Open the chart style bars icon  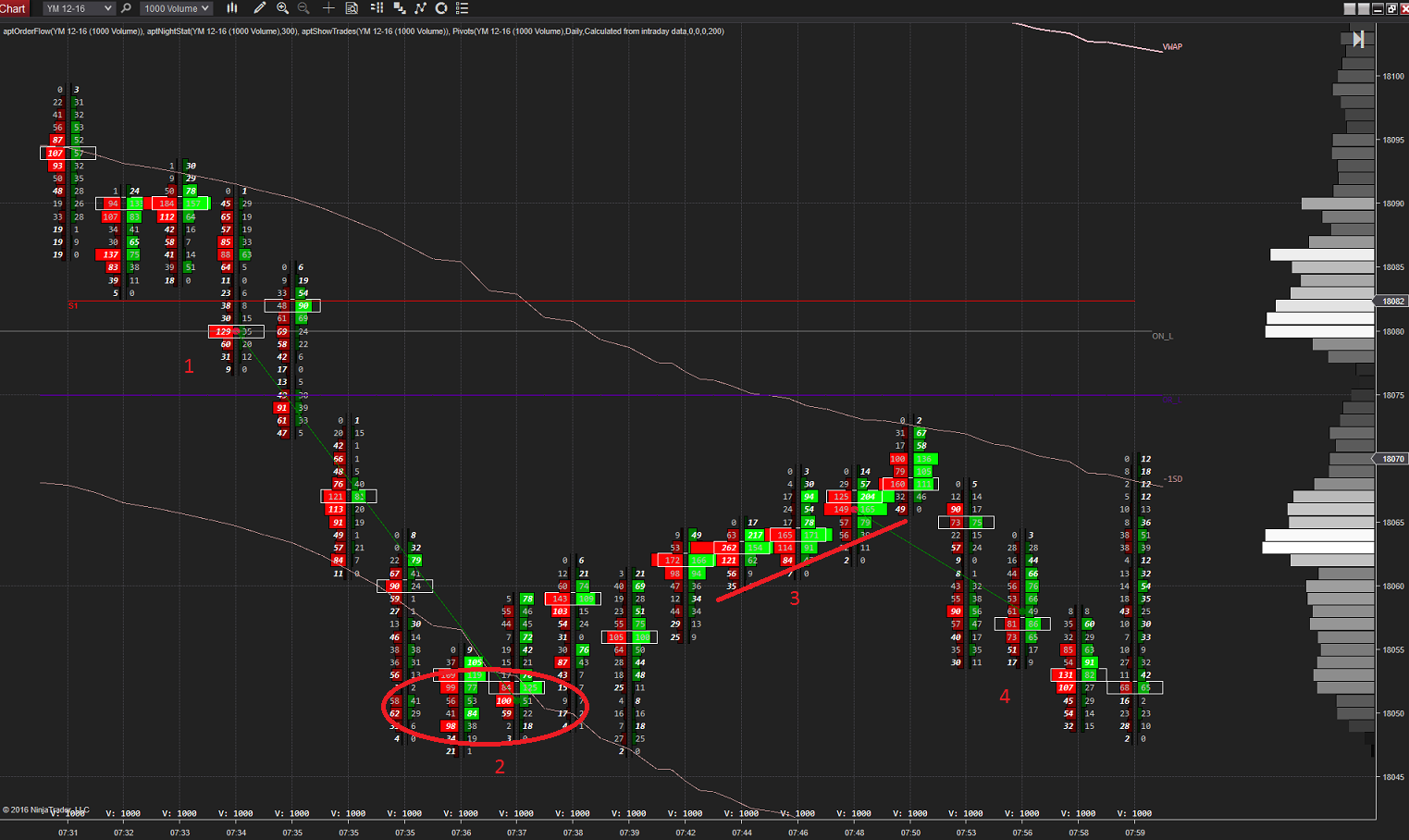[232, 8]
